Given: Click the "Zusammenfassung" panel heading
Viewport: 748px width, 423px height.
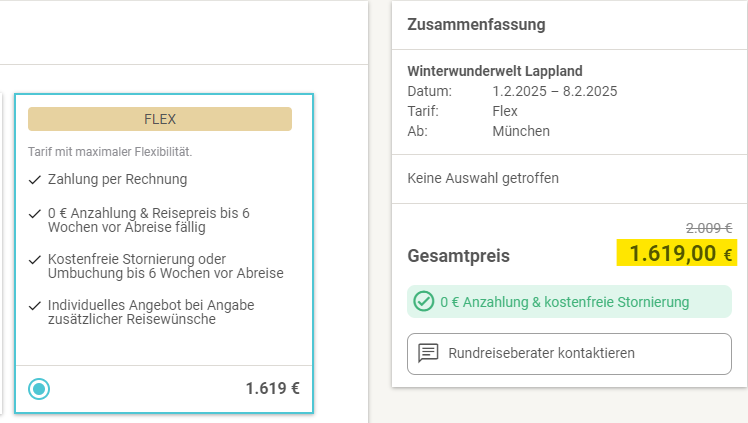Looking at the screenshot, I should 461,25.
